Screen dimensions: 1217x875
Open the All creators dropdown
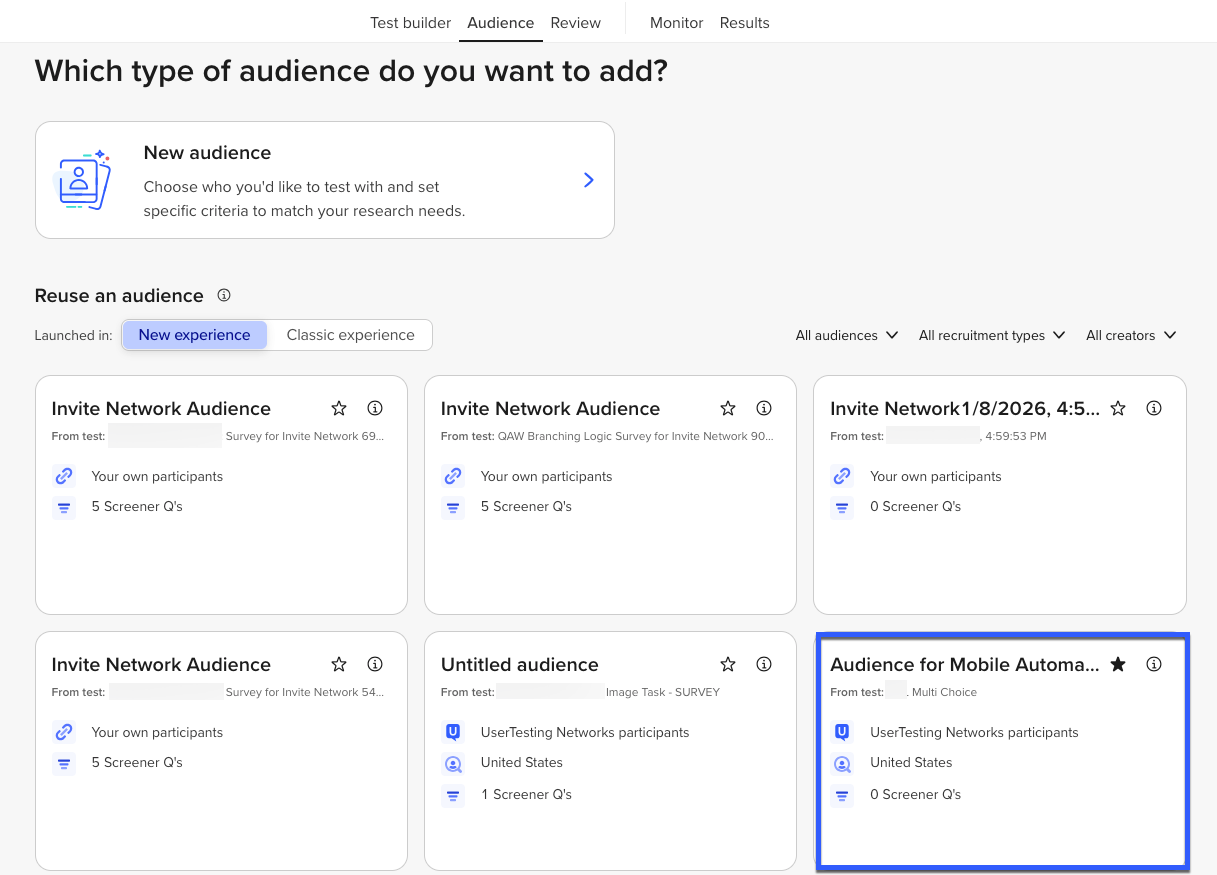click(1130, 335)
